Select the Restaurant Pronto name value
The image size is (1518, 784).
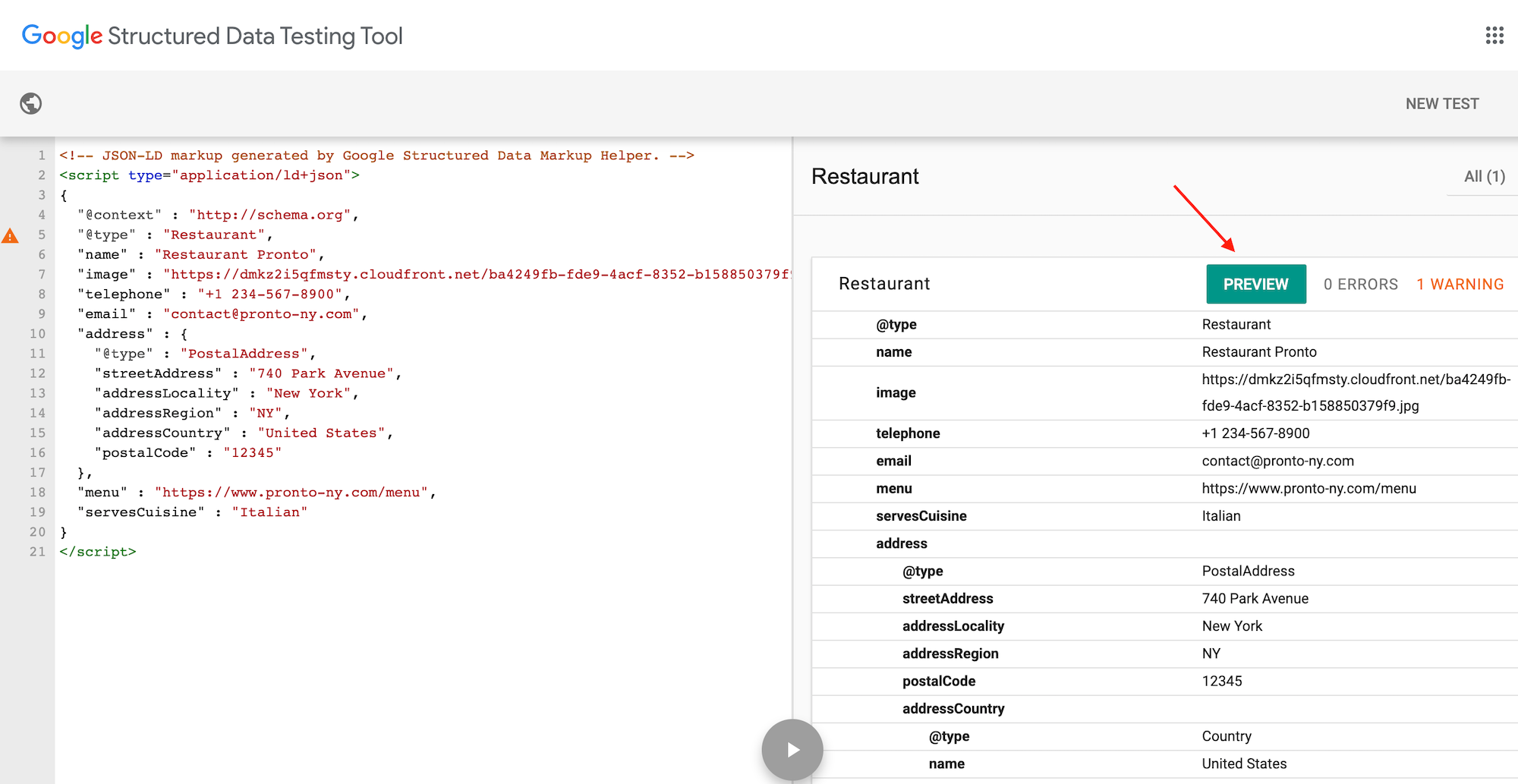click(x=1260, y=351)
